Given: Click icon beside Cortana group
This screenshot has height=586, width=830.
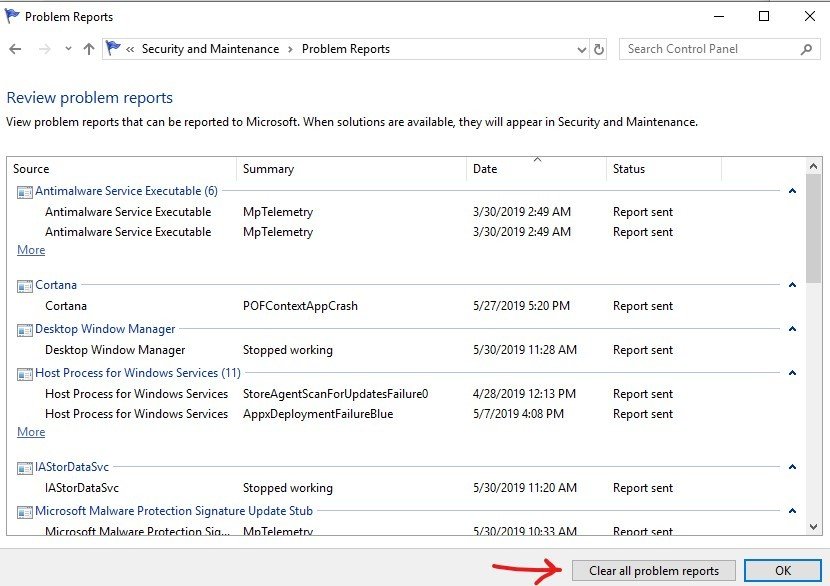Looking at the screenshot, I should click(x=24, y=286).
